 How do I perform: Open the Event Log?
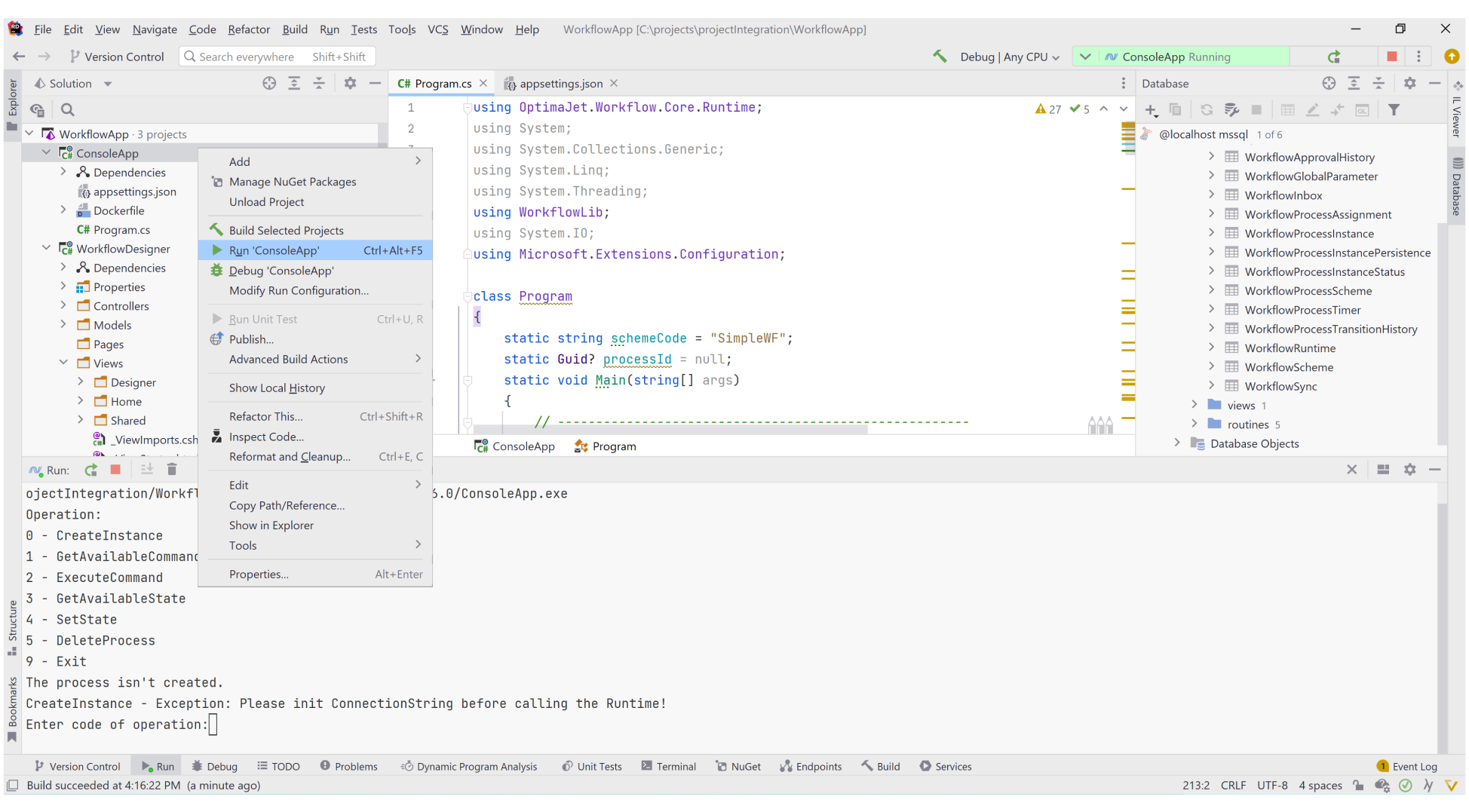click(x=1407, y=766)
